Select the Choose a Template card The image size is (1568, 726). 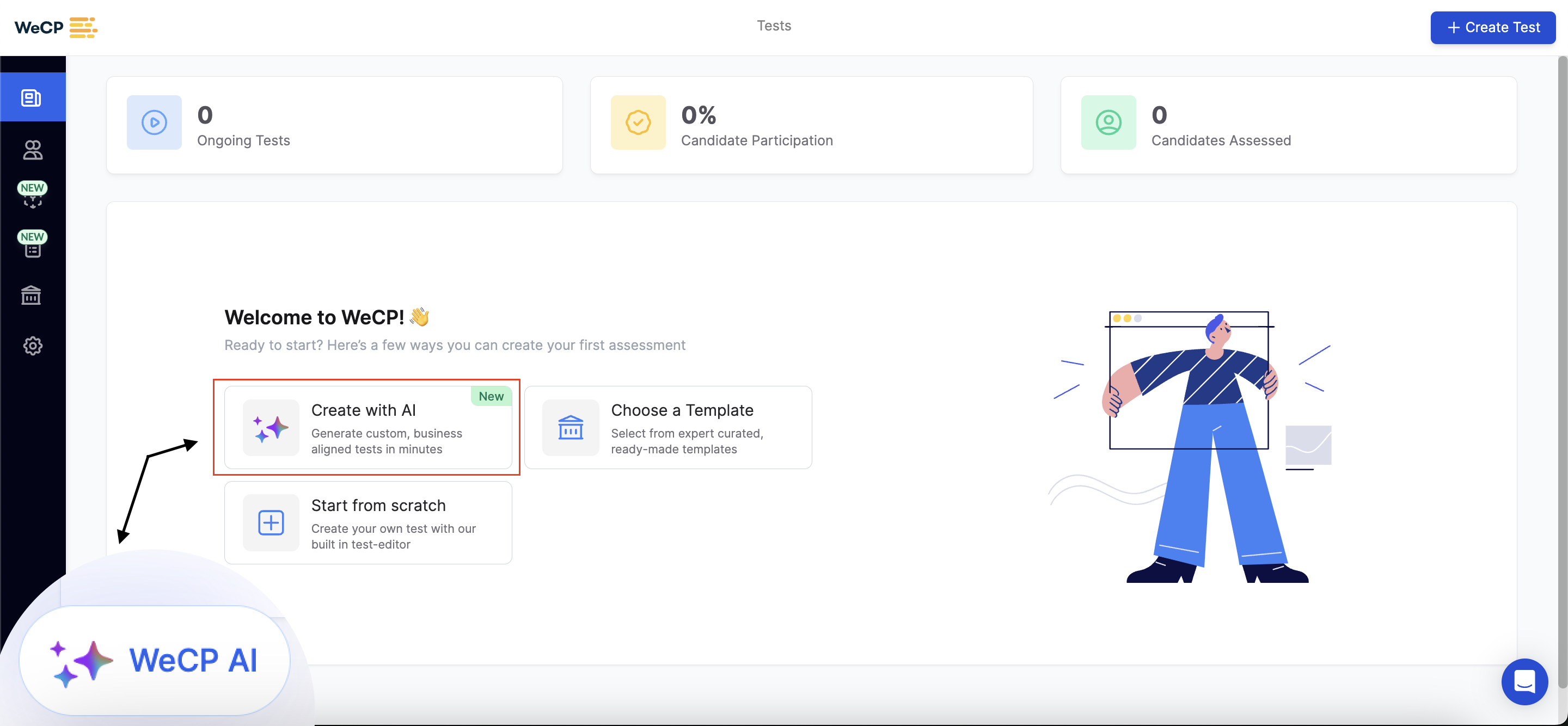[667, 427]
